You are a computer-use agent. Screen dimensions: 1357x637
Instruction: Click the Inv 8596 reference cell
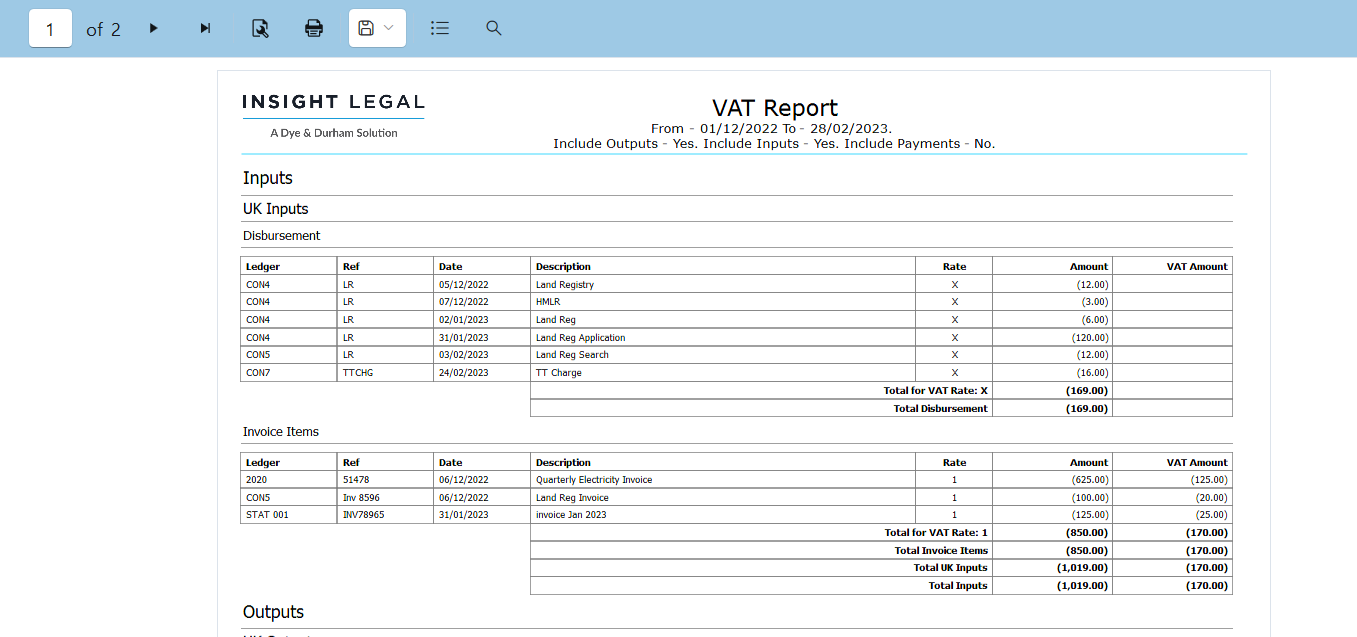(386, 497)
